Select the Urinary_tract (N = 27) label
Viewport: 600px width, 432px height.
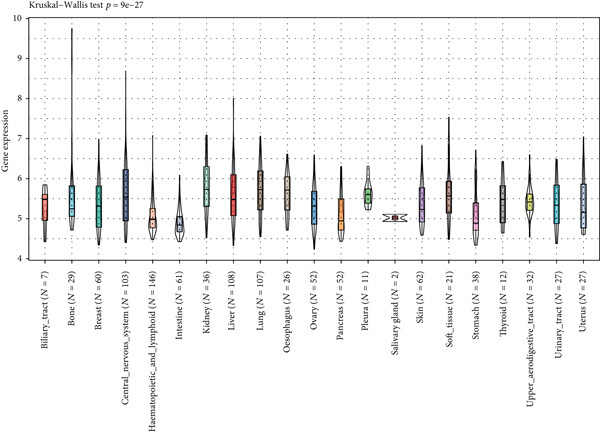[557, 315]
